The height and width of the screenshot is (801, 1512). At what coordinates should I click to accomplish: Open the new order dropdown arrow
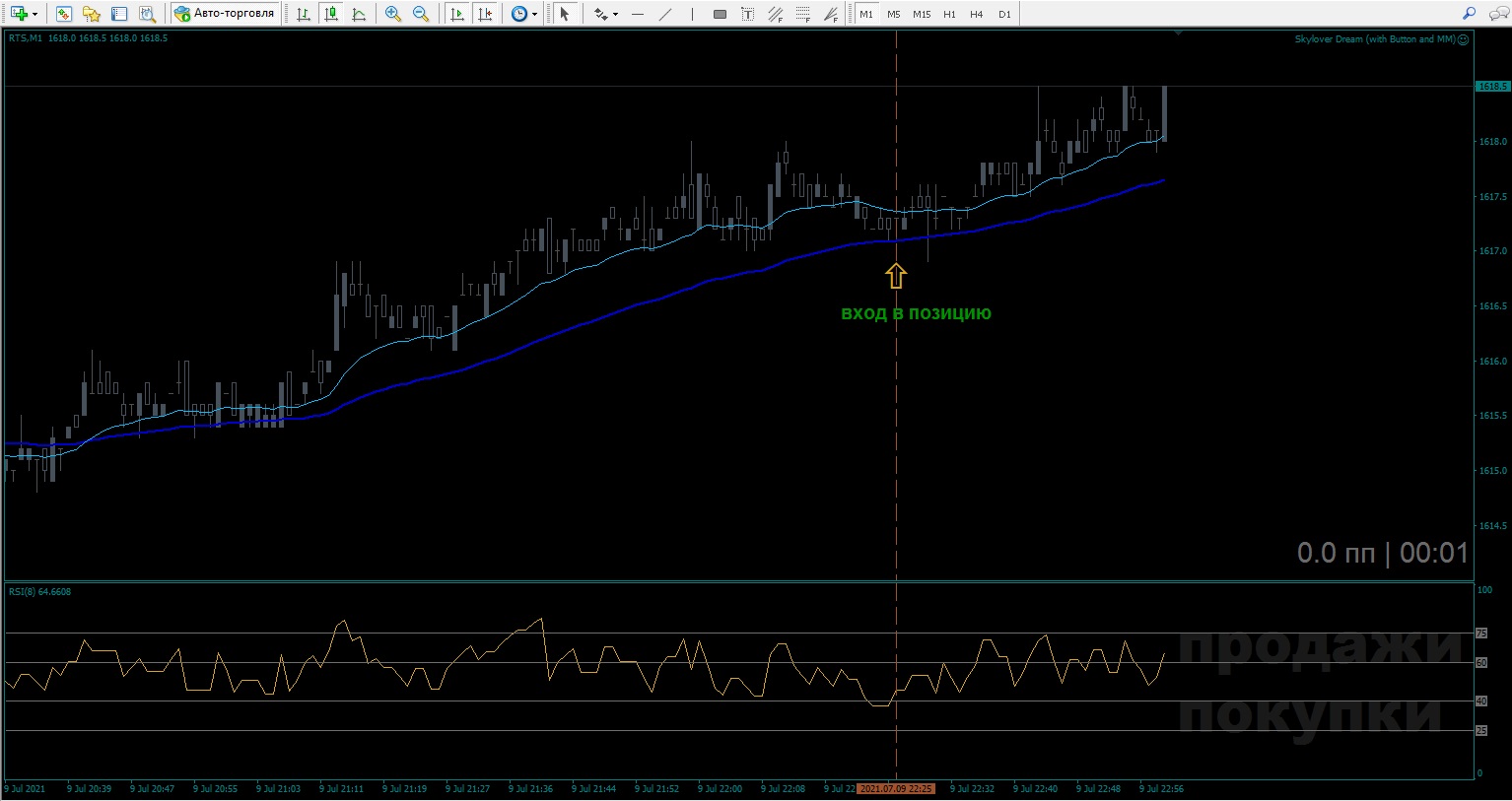(x=34, y=15)
